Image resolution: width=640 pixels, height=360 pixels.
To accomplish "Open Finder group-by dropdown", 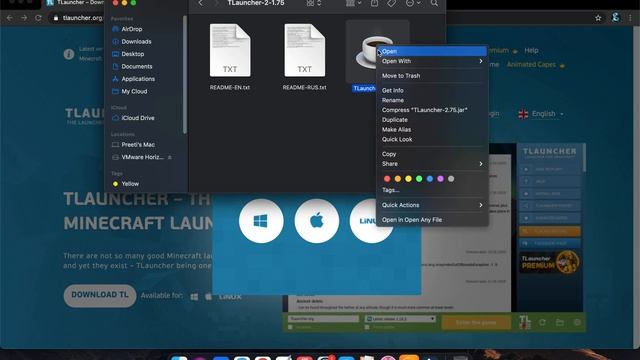I will (353, 3).
